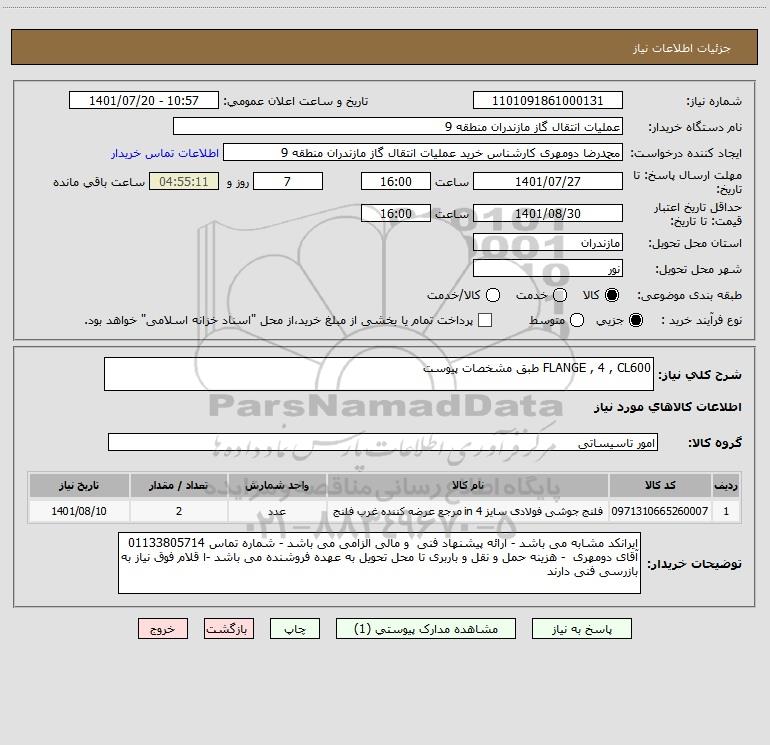Click the goods group field امور تاسیساتی
Viewport: 770px width, 745px height.
[x=383, y=442]
